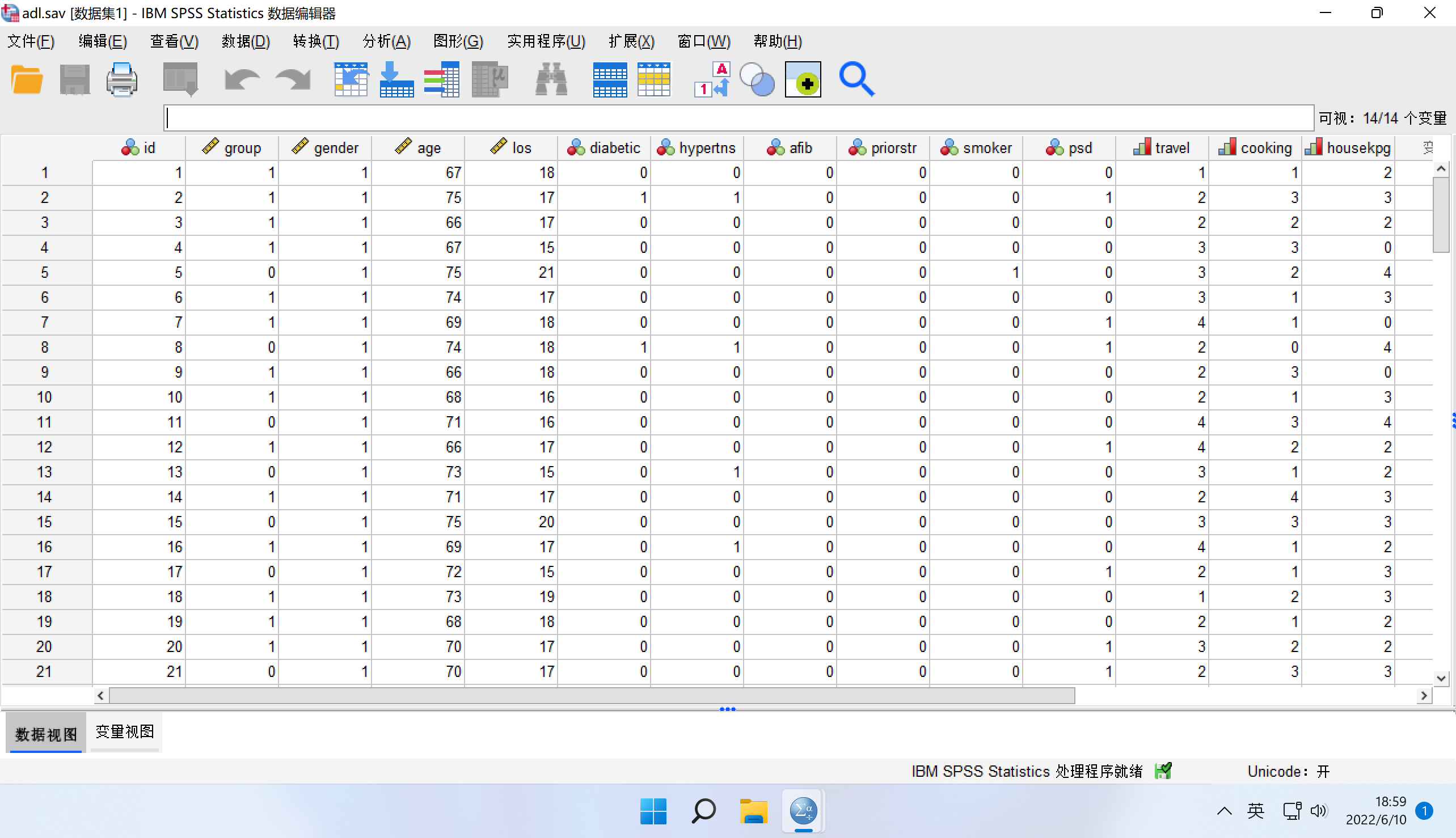Click the Split File toolbar icon
This screenshot has width=1456, height=838.
pyautogui.click(x=610, y=79)
